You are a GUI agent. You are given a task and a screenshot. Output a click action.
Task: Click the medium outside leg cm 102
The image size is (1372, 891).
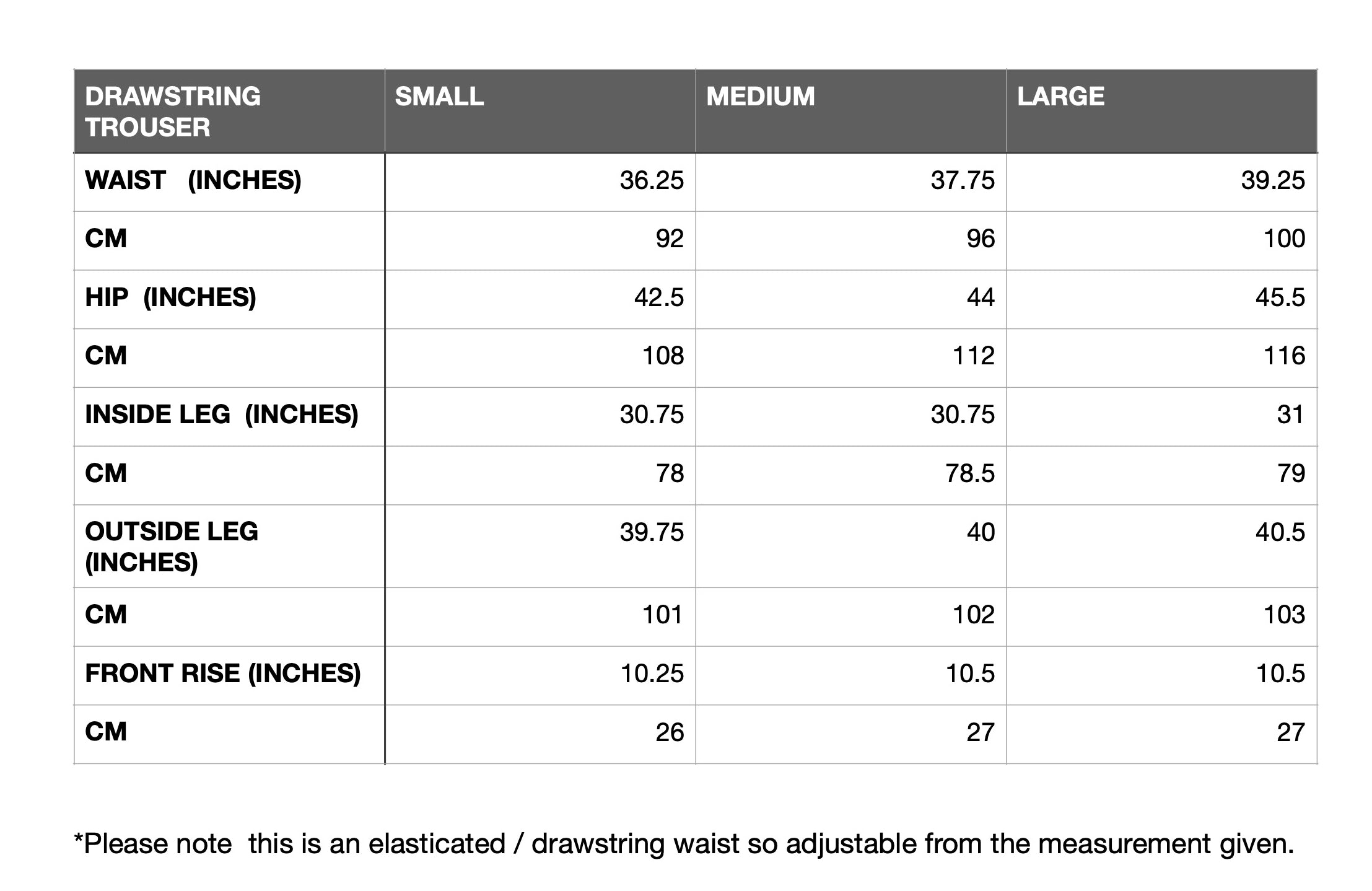[x=973, y=615]
